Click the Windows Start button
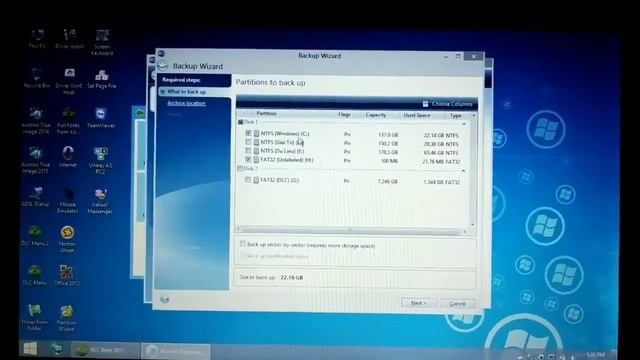Viewport: 640px width, 360px height. 30,349
